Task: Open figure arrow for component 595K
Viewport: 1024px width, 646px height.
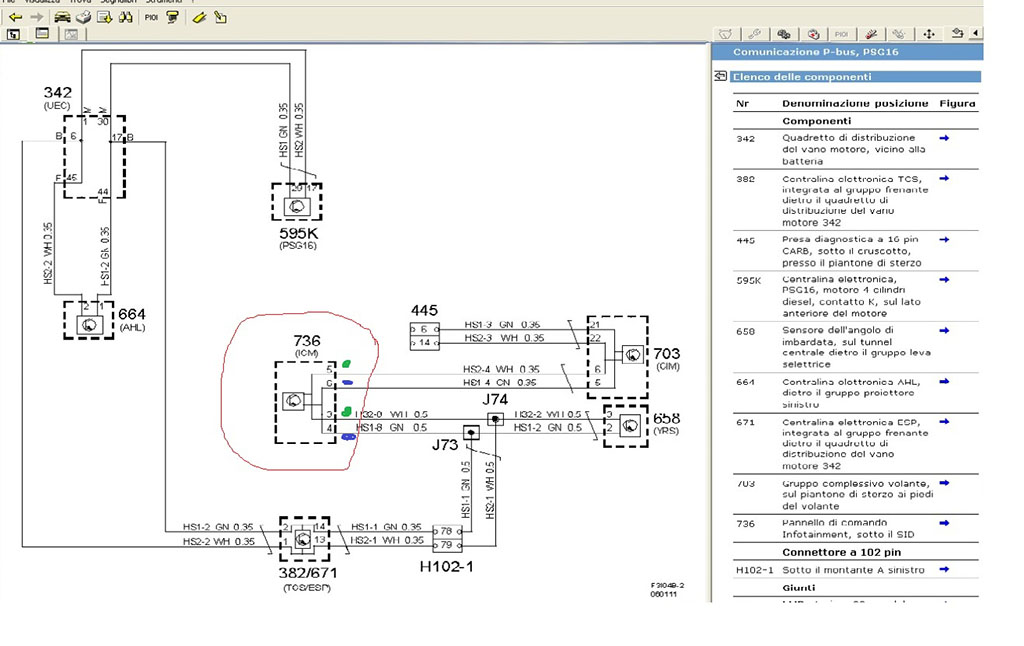Action: (x=944, y=280)
